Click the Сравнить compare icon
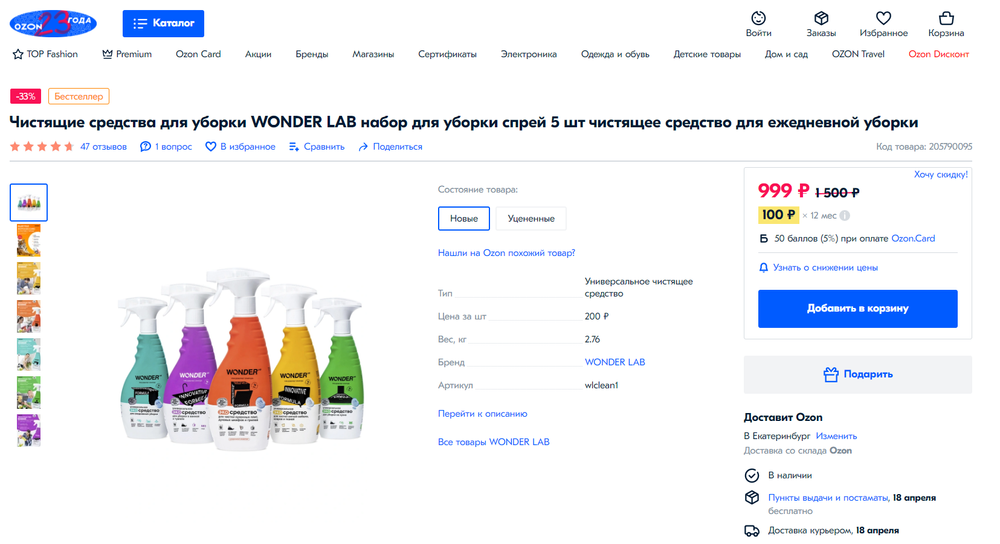This screenshot has width=1000, height=544. click(294, 147)
